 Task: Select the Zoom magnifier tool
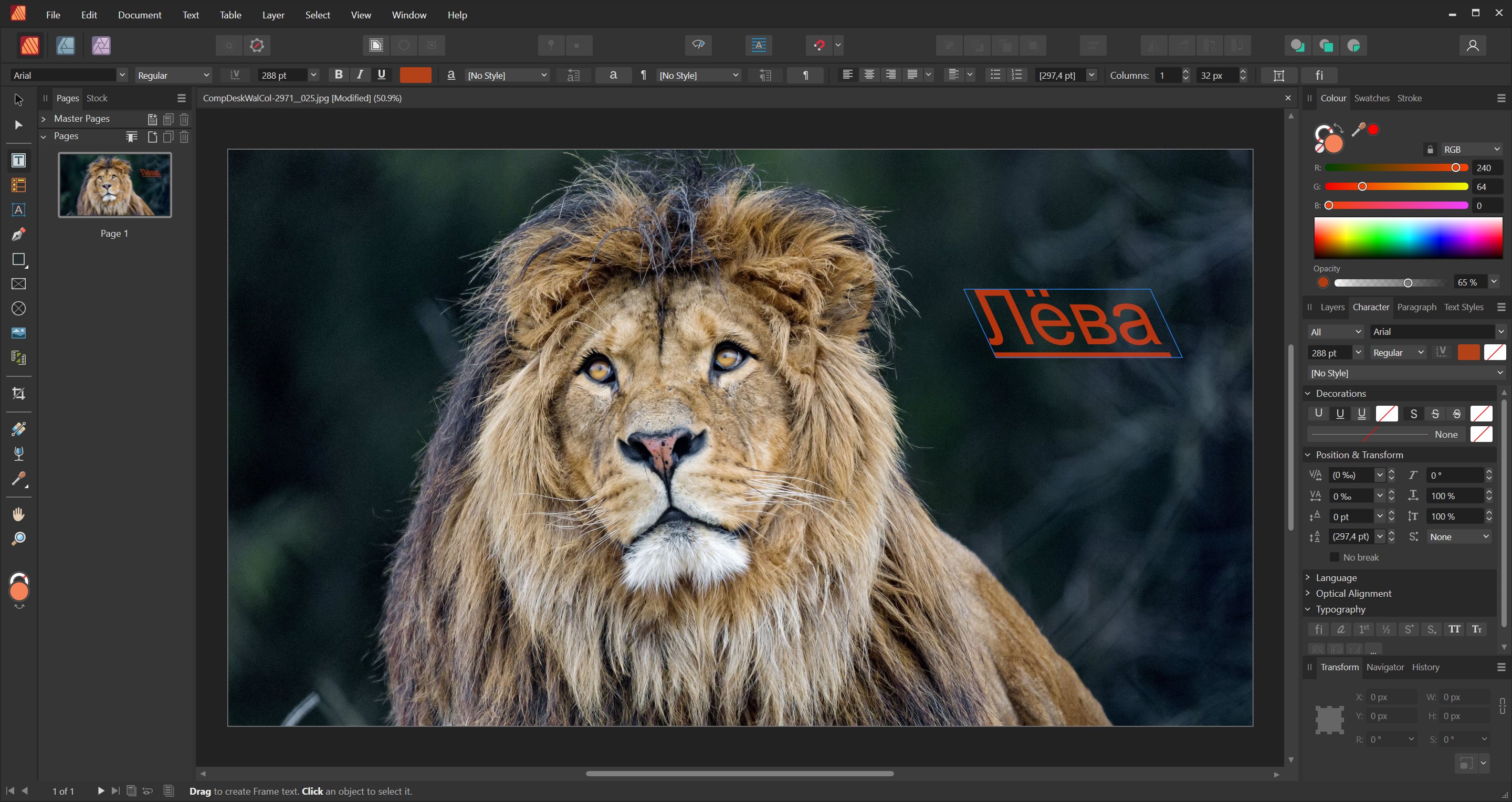point(18,539)
